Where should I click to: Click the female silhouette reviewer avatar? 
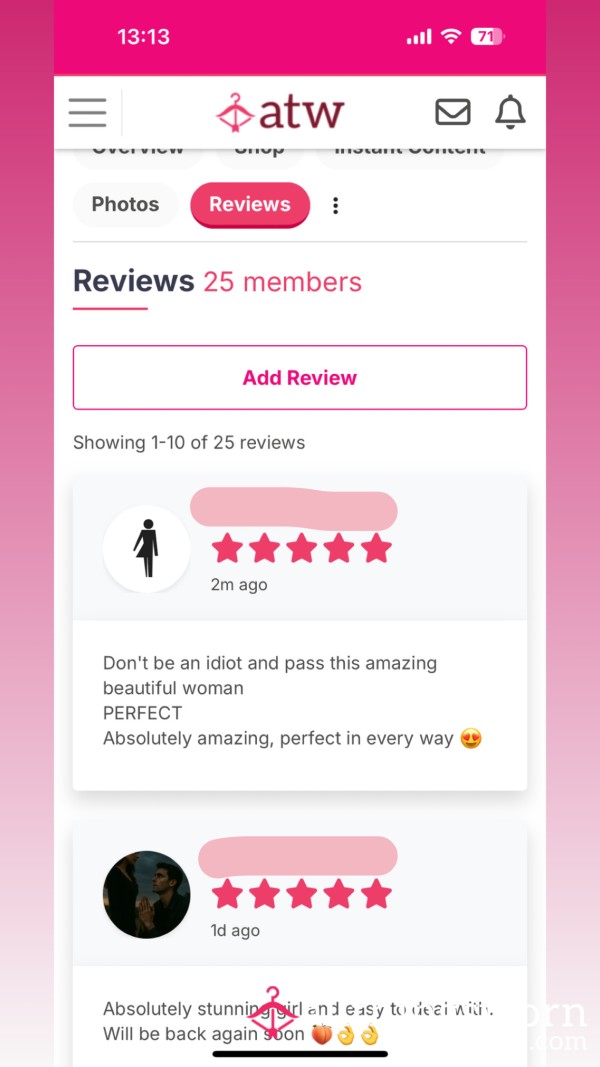[146, 548]
